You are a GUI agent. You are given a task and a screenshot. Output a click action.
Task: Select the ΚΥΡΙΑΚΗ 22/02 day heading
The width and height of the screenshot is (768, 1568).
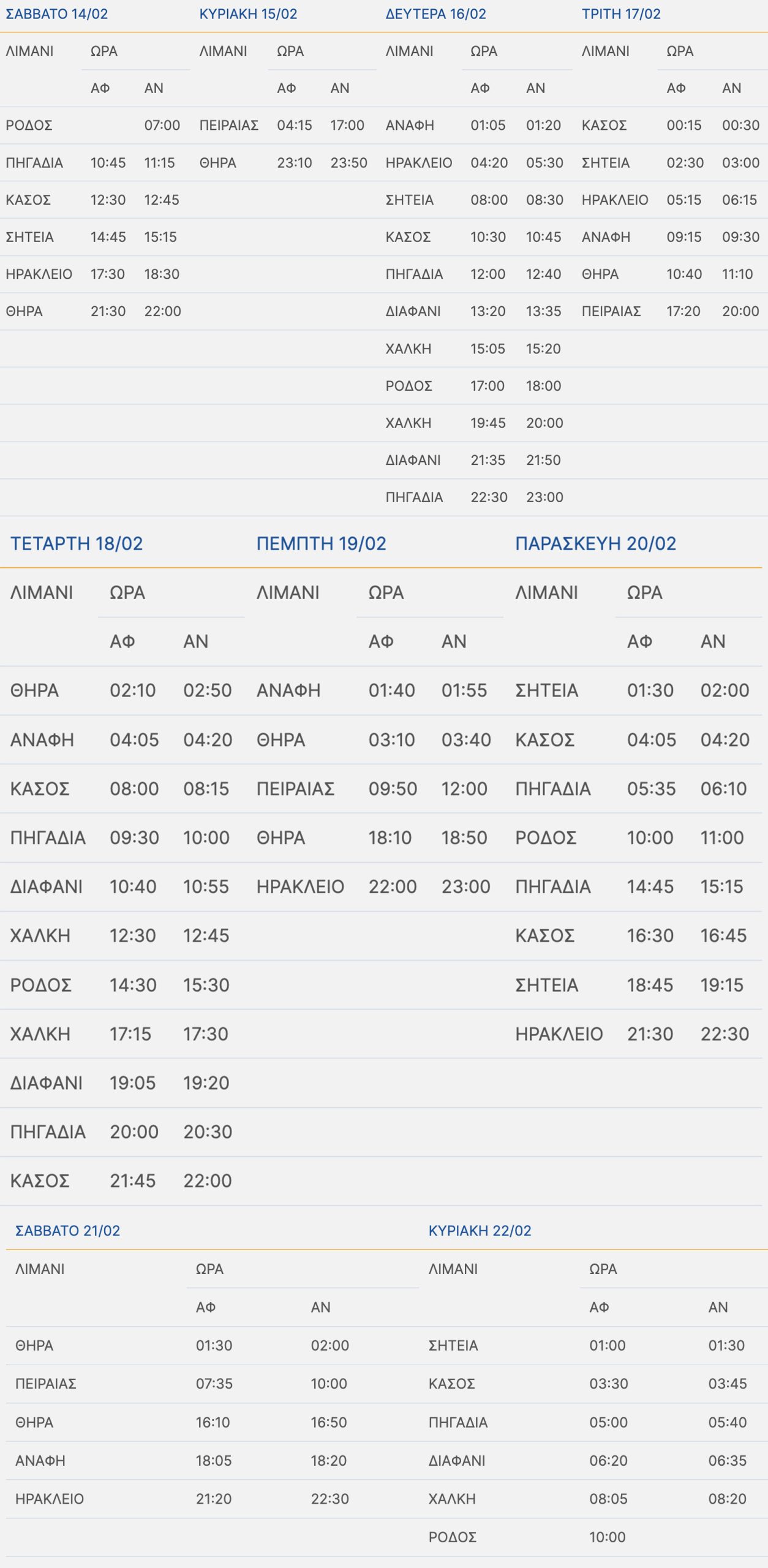point(480,1231)
